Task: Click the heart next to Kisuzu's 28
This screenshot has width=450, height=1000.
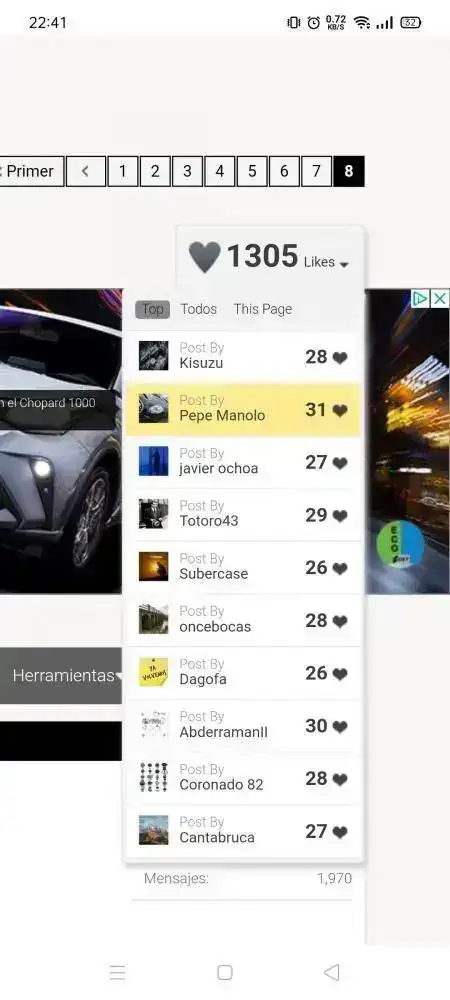Action: [x=340, y=358]
